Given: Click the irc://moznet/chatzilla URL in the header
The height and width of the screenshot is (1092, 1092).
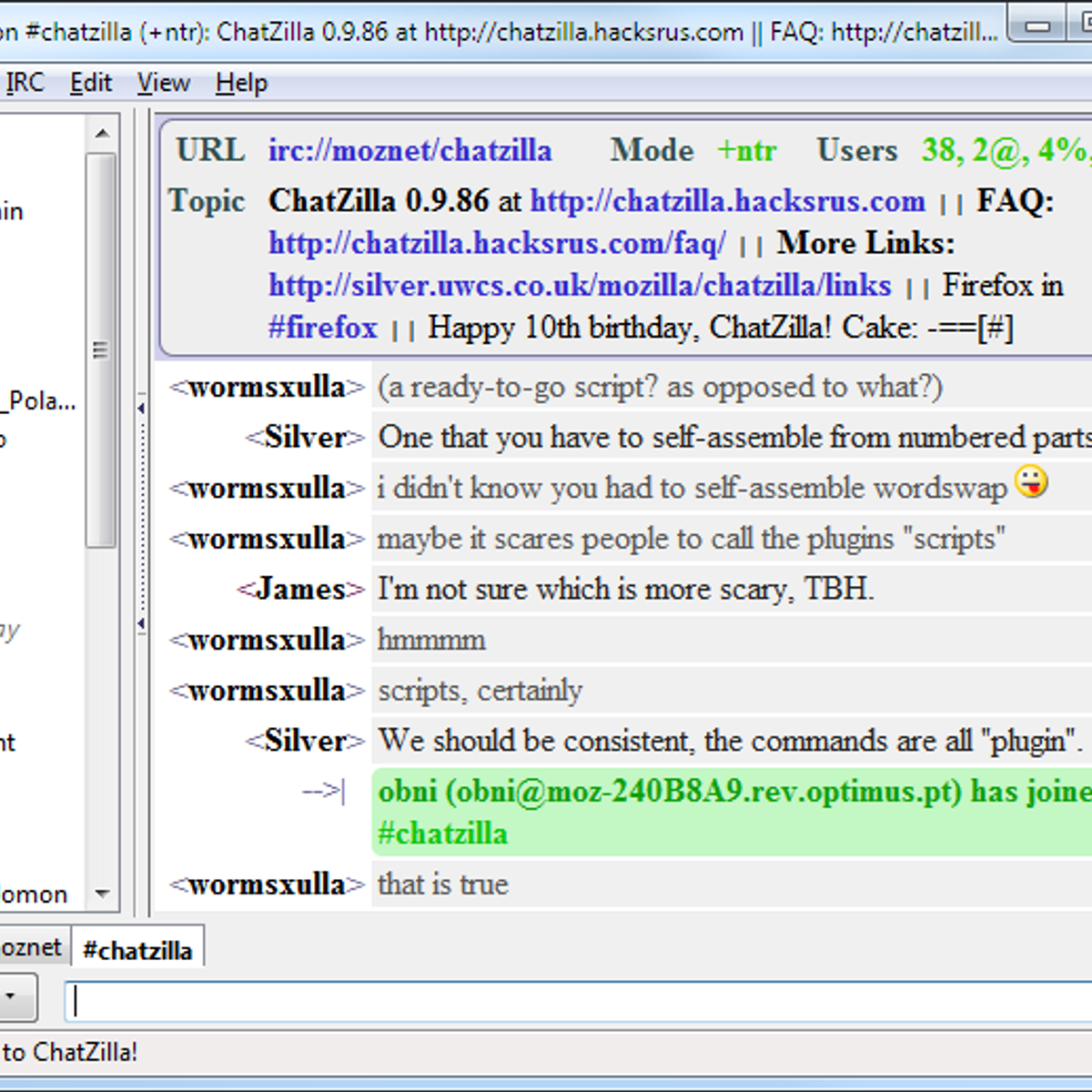Looking at the screenshot, I should [410, 150].
